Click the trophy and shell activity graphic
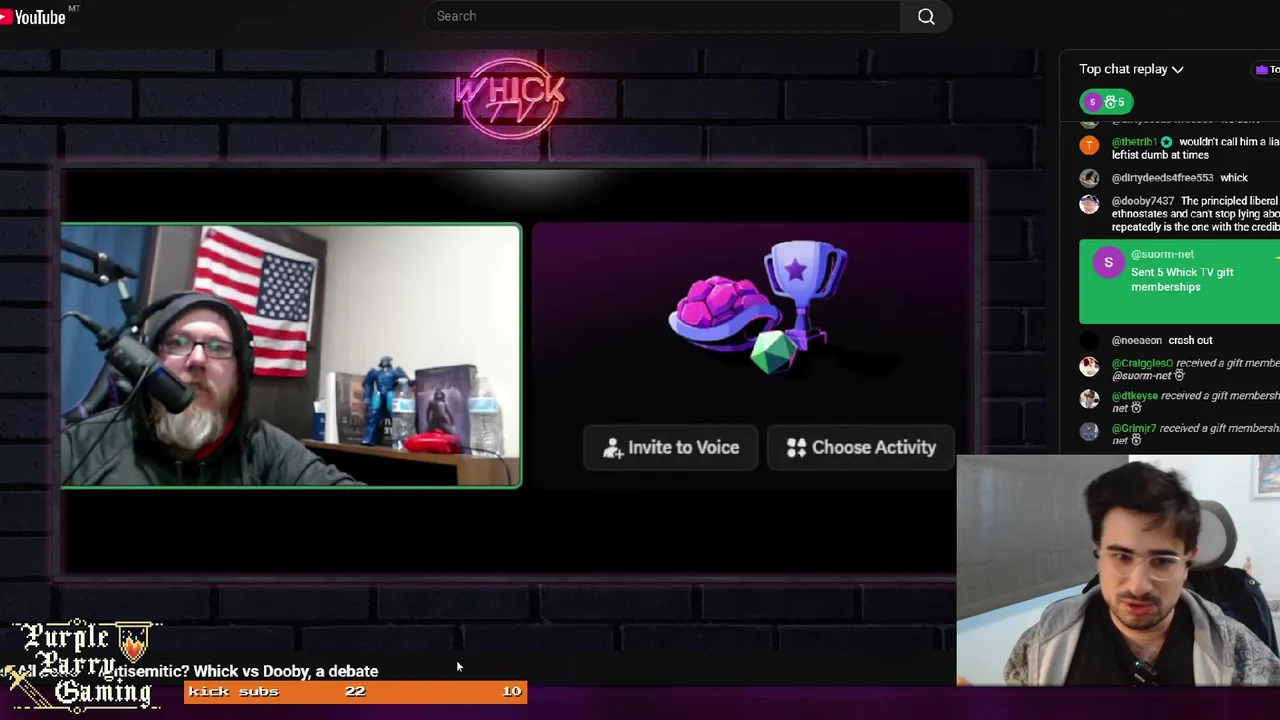The image size is (1280, 720). click(x=758, y=306)
